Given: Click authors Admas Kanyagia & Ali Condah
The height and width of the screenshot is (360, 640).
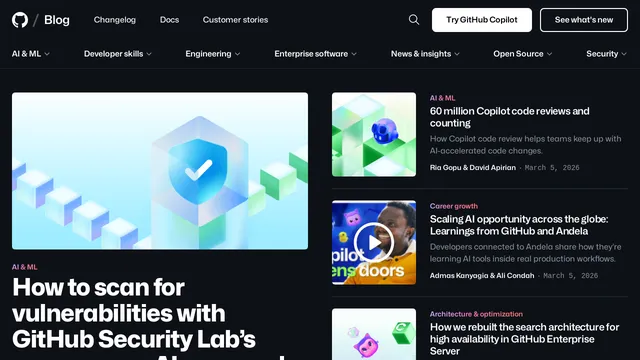Looking at the screenshot, I should [482, 276].
